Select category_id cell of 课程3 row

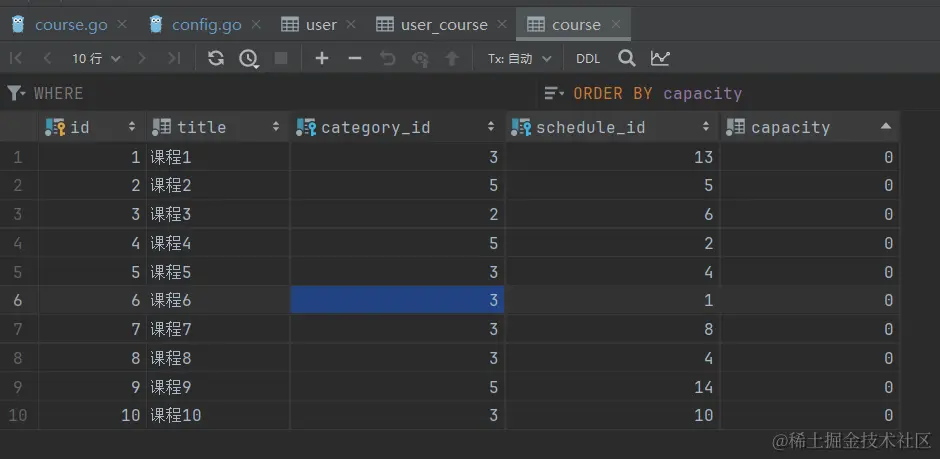397,215
